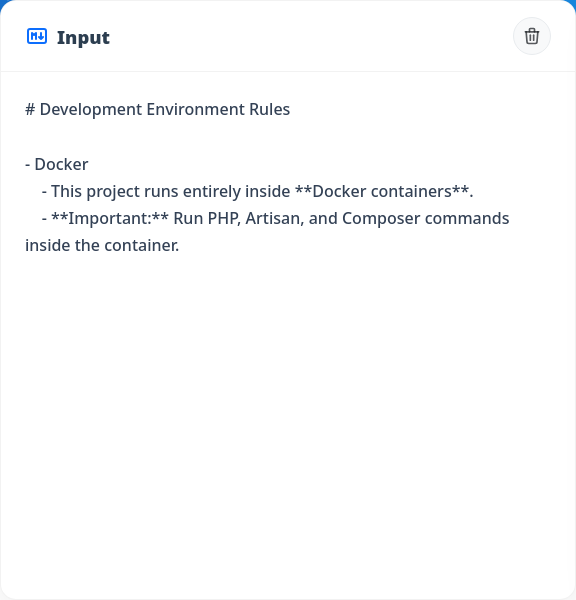Click the '# Development Environment Rules' line
The height and width of the screenshot is (600, 576).
click(x=157, y=109)
